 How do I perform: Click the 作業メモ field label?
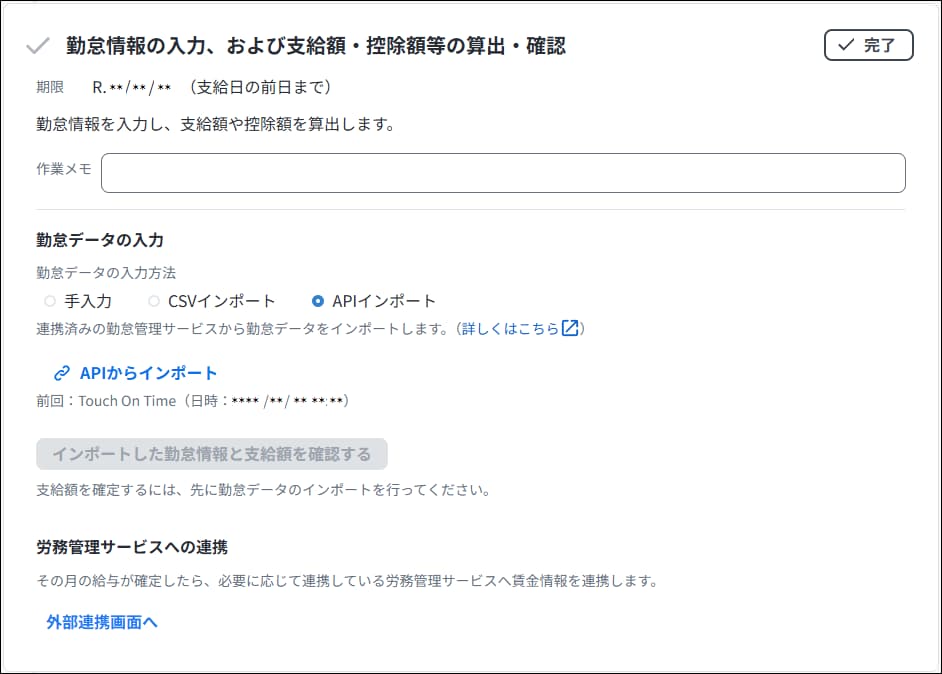(64, 169)
